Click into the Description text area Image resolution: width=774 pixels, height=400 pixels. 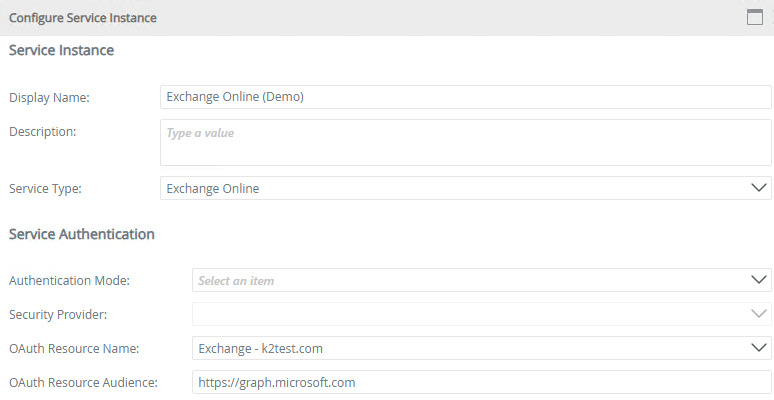click(465, 143)
